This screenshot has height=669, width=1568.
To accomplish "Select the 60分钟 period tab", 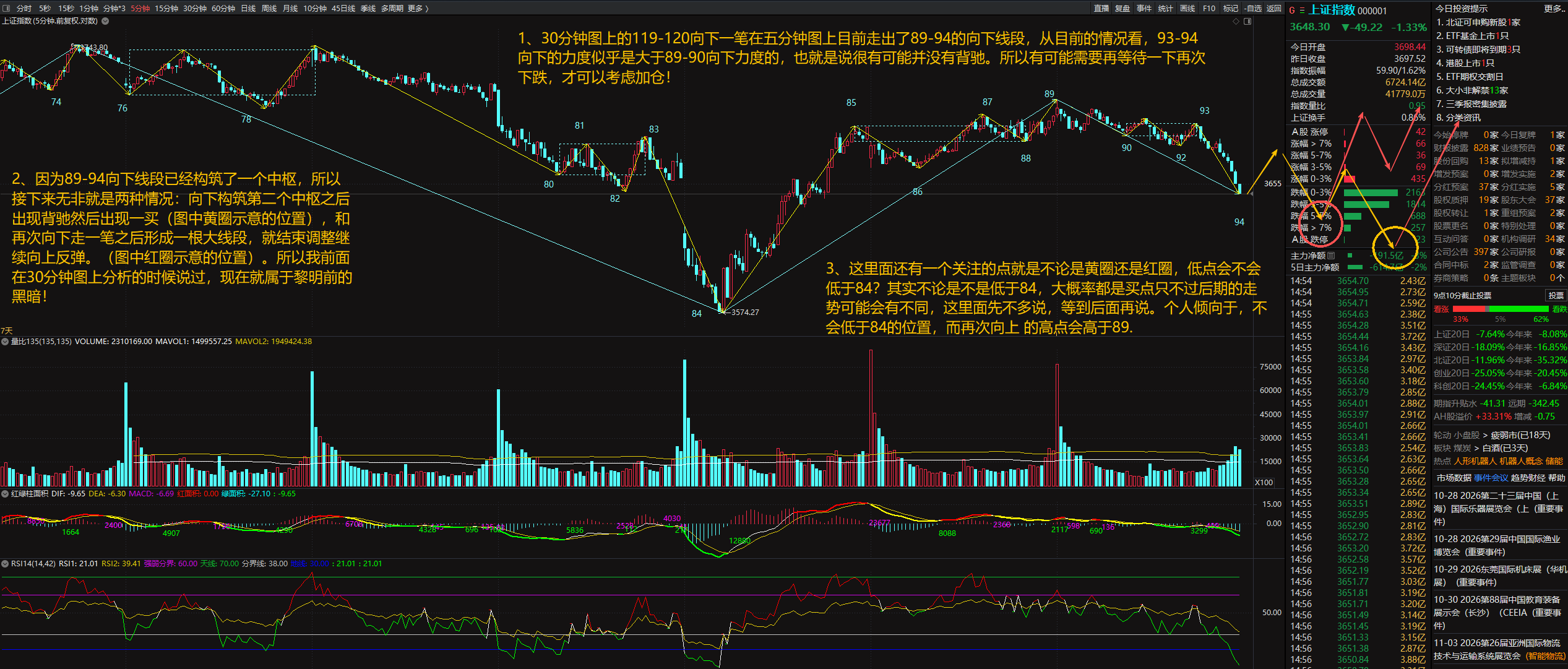I will tap(223, 8).
